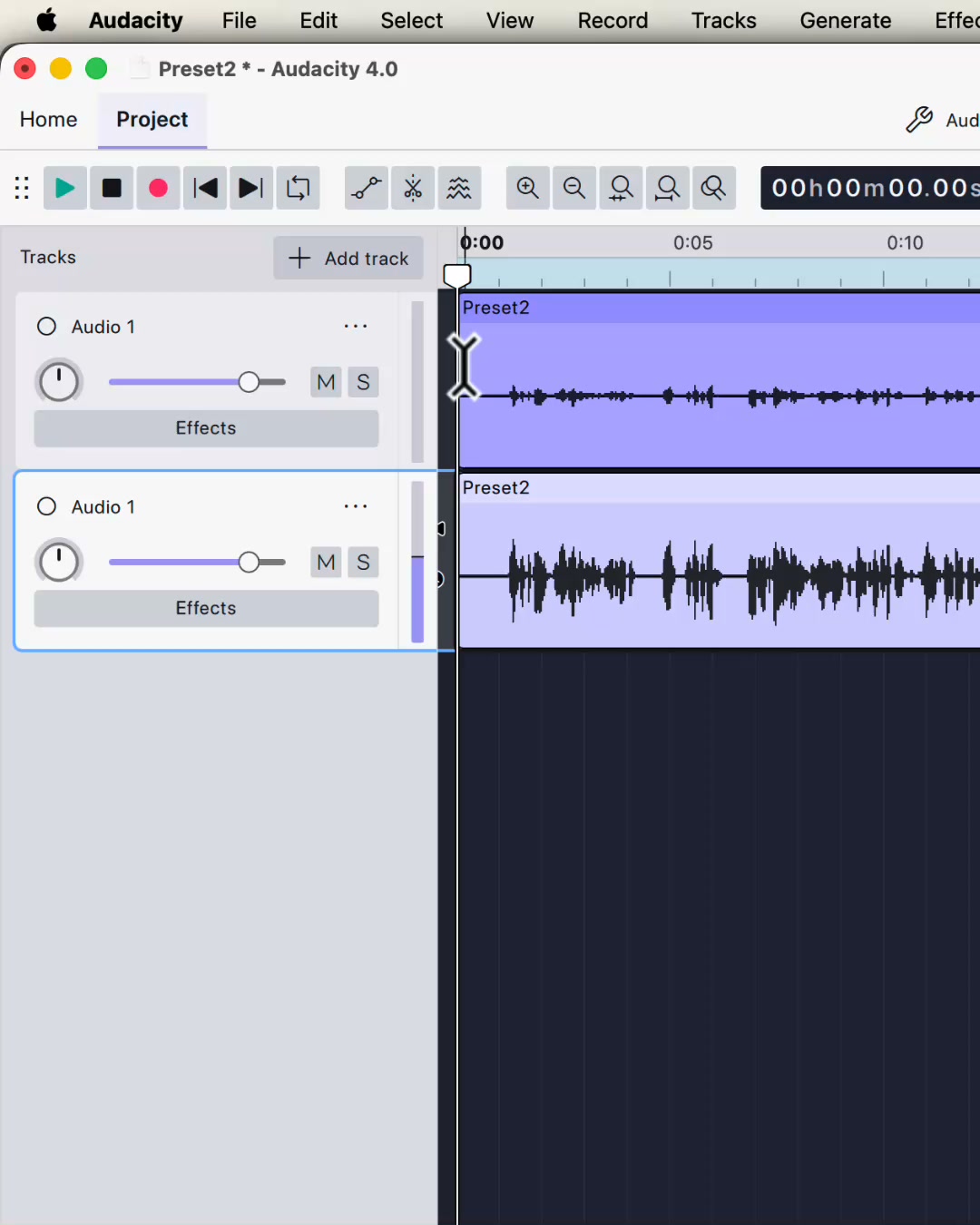Click the second track's level meter
Screen dimensions: 980x1225
click(x=417, y=563)
